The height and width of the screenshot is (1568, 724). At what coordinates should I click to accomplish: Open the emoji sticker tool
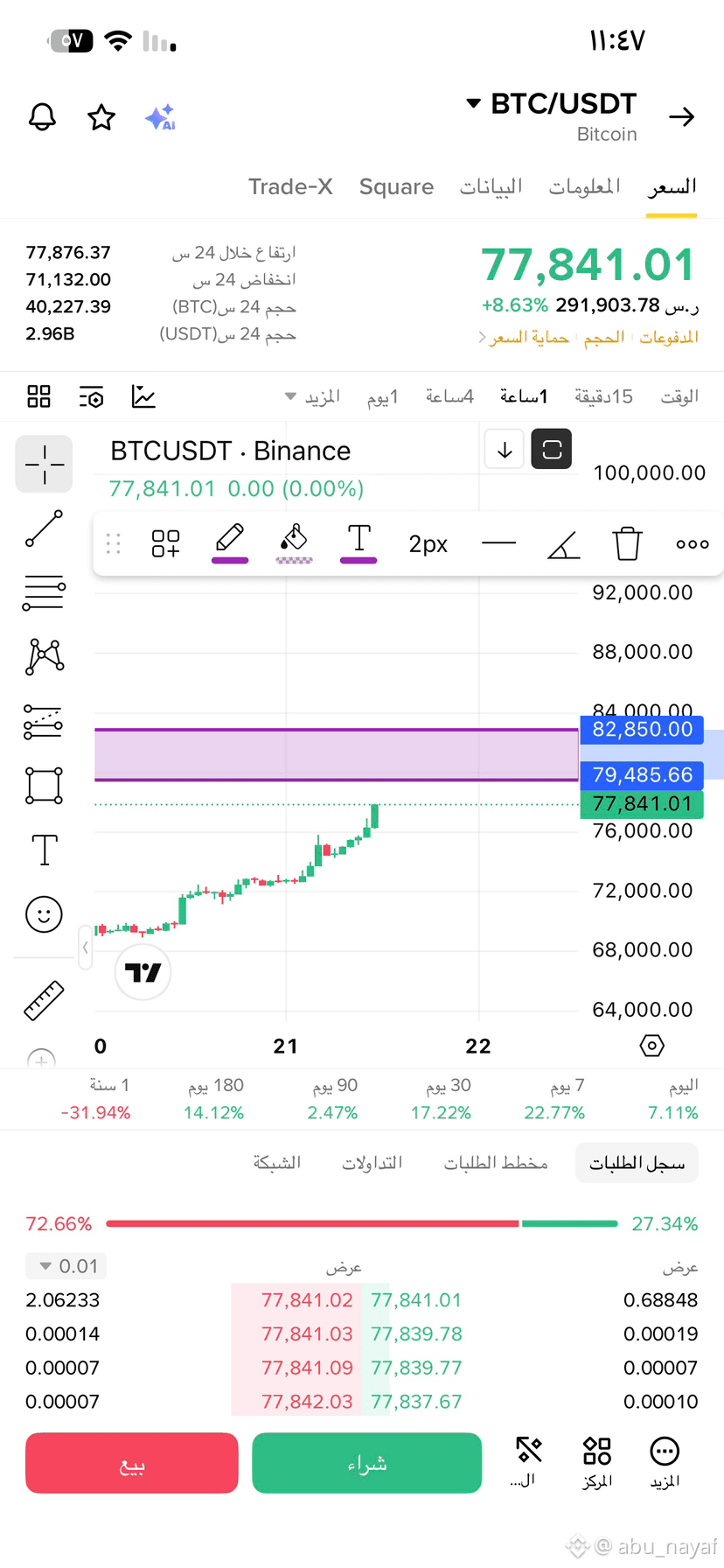[44, 914]
